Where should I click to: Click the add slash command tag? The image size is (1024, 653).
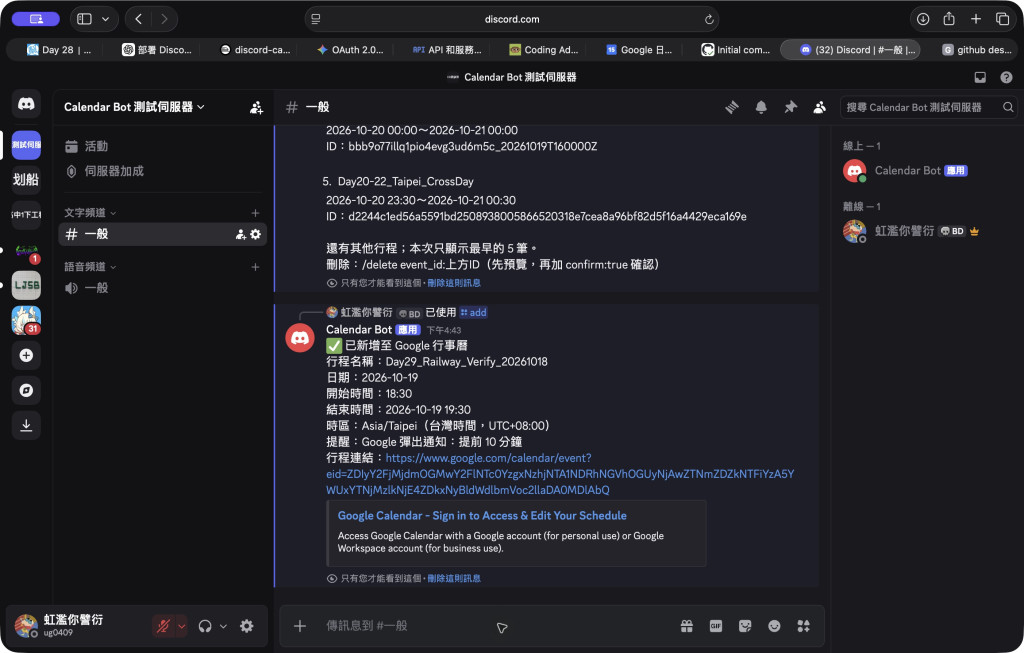(x=473, y=313)
